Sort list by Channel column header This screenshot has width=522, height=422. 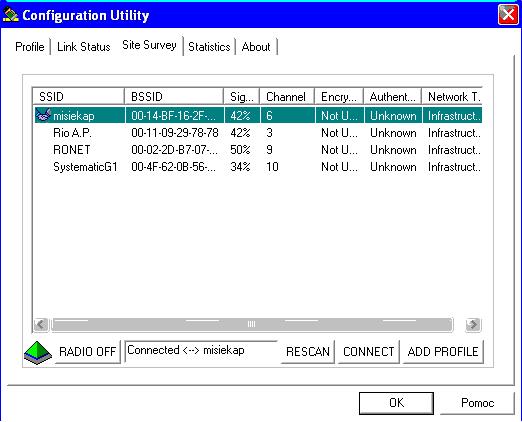[287, 97]
